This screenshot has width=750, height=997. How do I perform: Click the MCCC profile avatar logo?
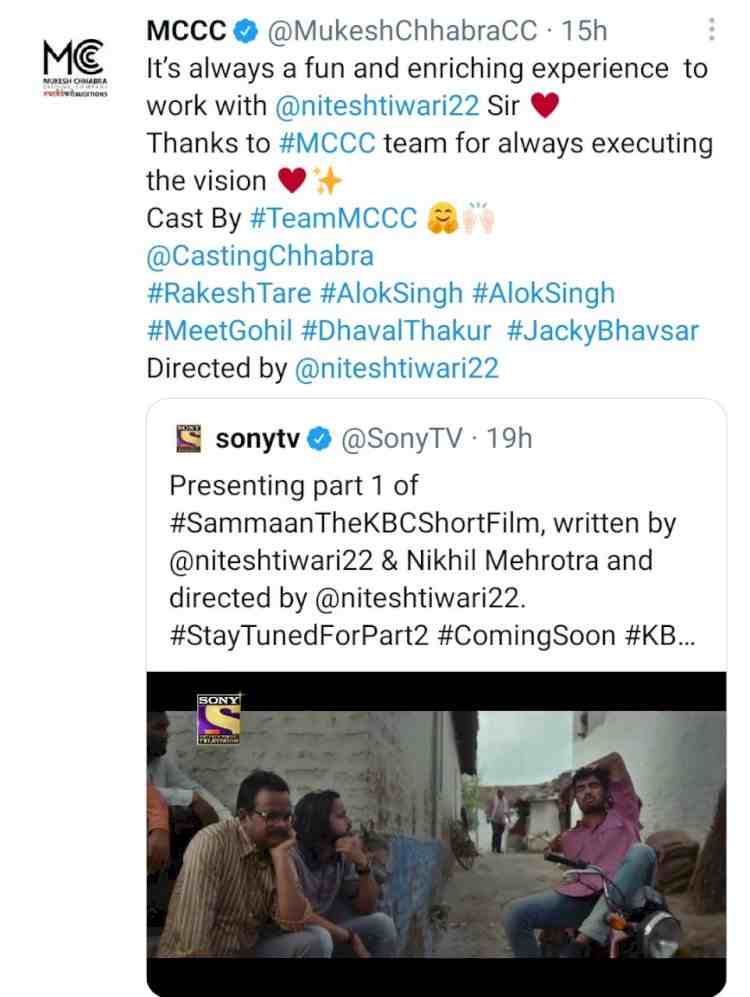(74, 68)
